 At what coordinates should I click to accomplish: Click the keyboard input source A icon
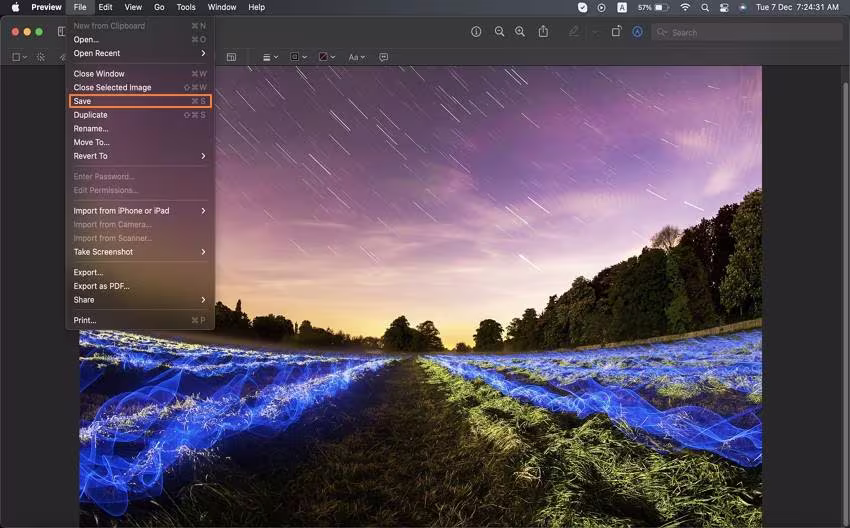click(x=622, y=7)
